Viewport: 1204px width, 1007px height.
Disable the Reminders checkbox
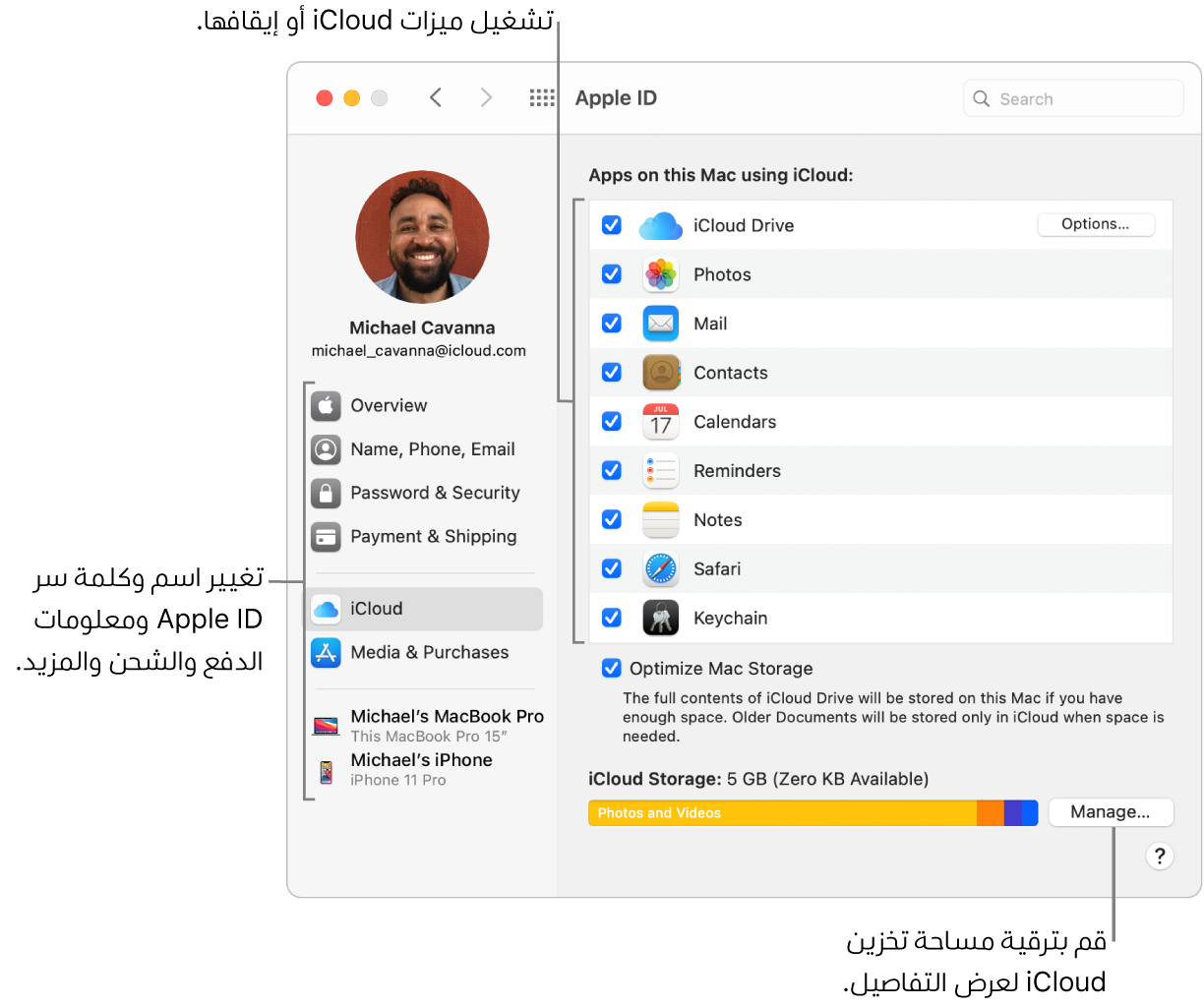612,471
